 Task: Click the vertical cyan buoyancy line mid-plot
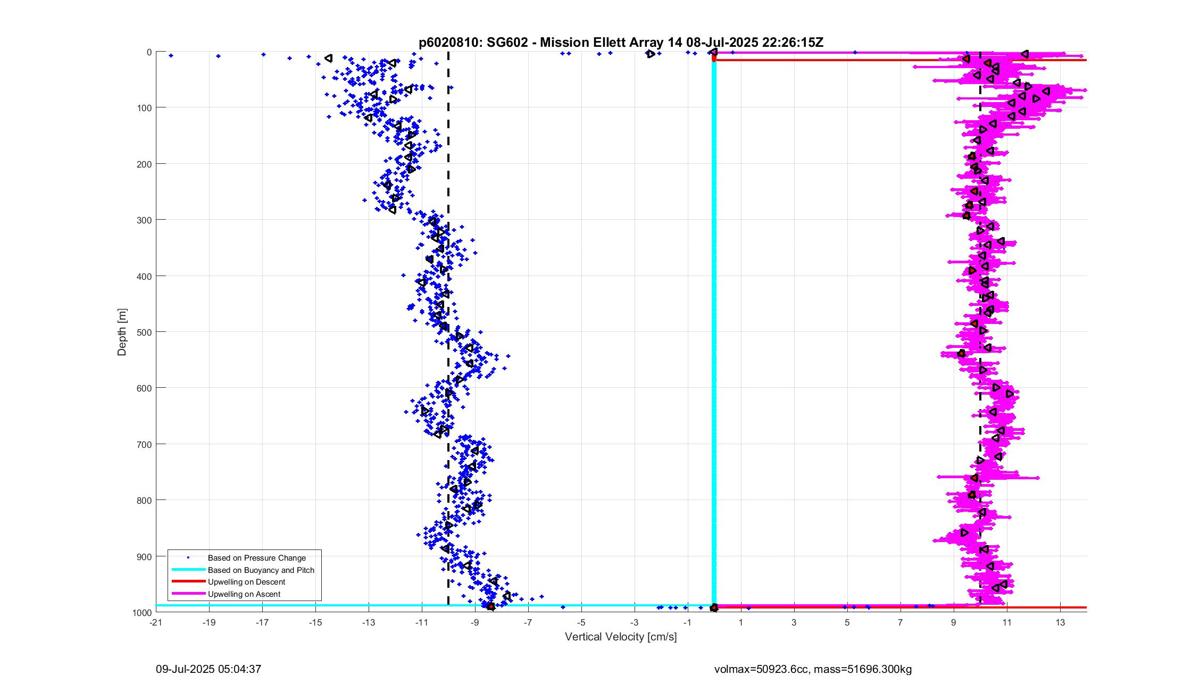pos(714,330)
